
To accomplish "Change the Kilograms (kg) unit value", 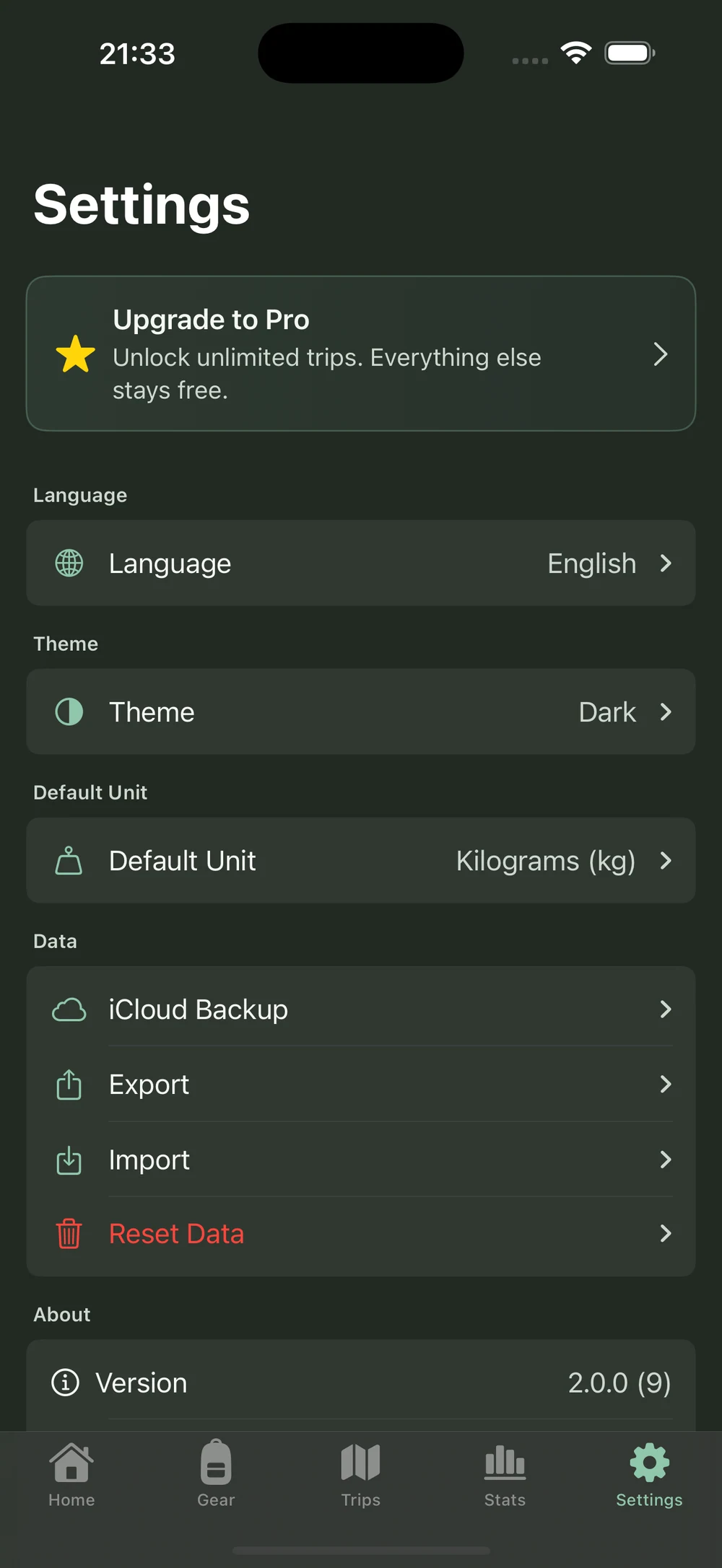I will (546, 861).
